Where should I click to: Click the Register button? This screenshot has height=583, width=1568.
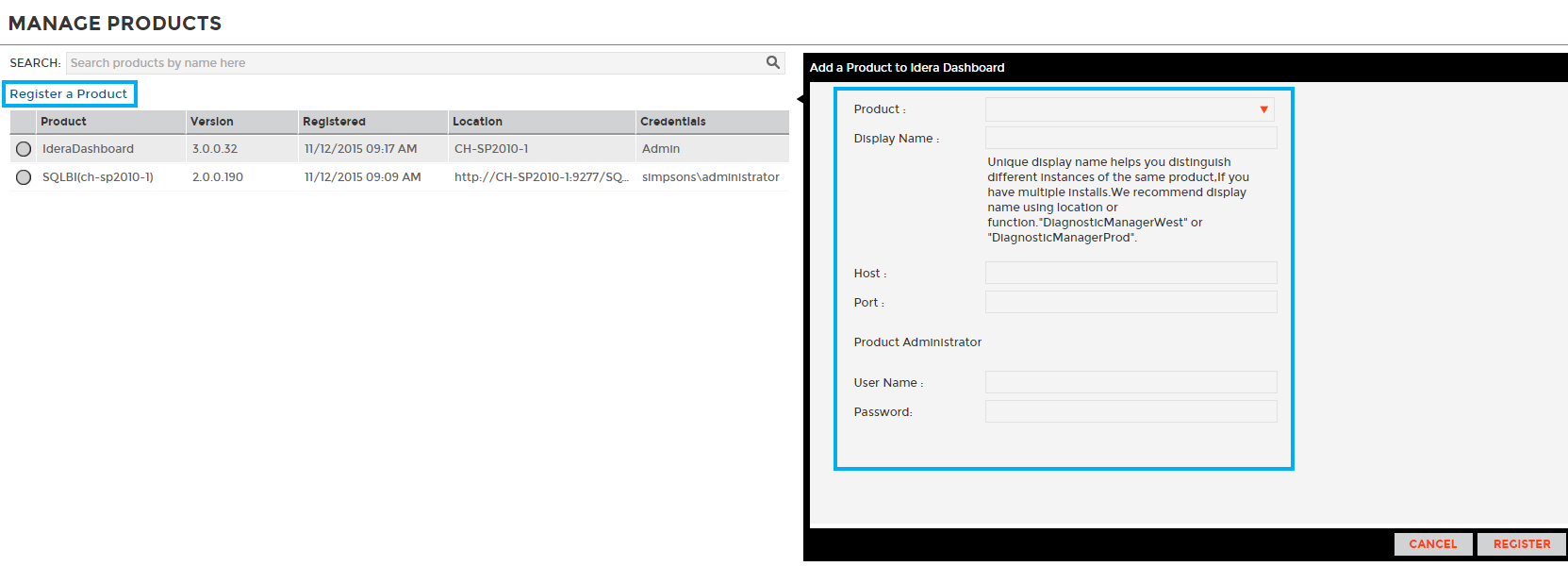(x=1522, y=544)
